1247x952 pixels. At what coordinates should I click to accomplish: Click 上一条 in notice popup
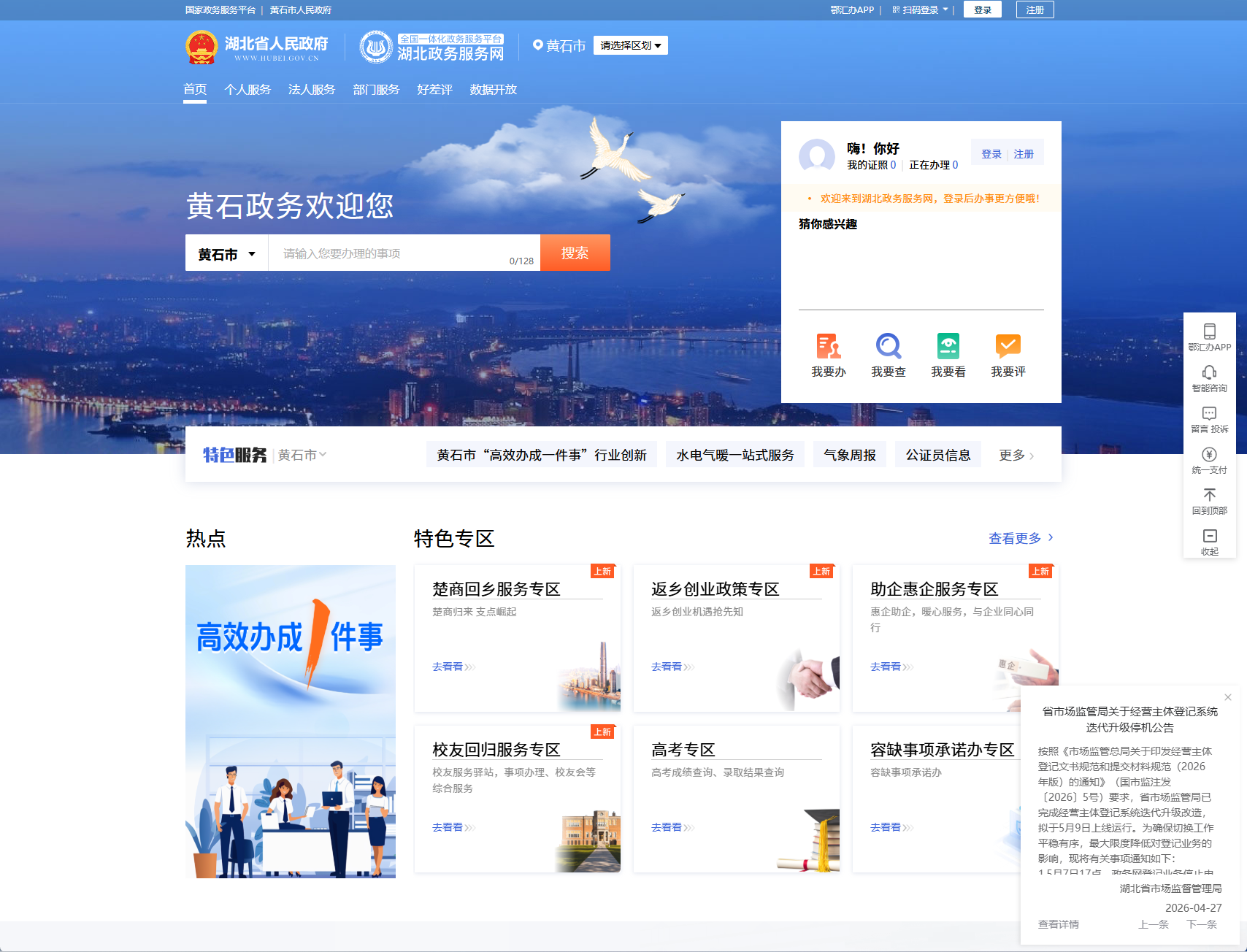(1154, 924)
